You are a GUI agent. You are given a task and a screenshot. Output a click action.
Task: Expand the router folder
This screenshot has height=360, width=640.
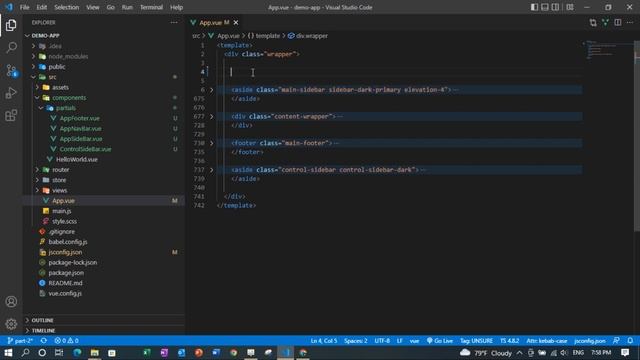point(37,169)
